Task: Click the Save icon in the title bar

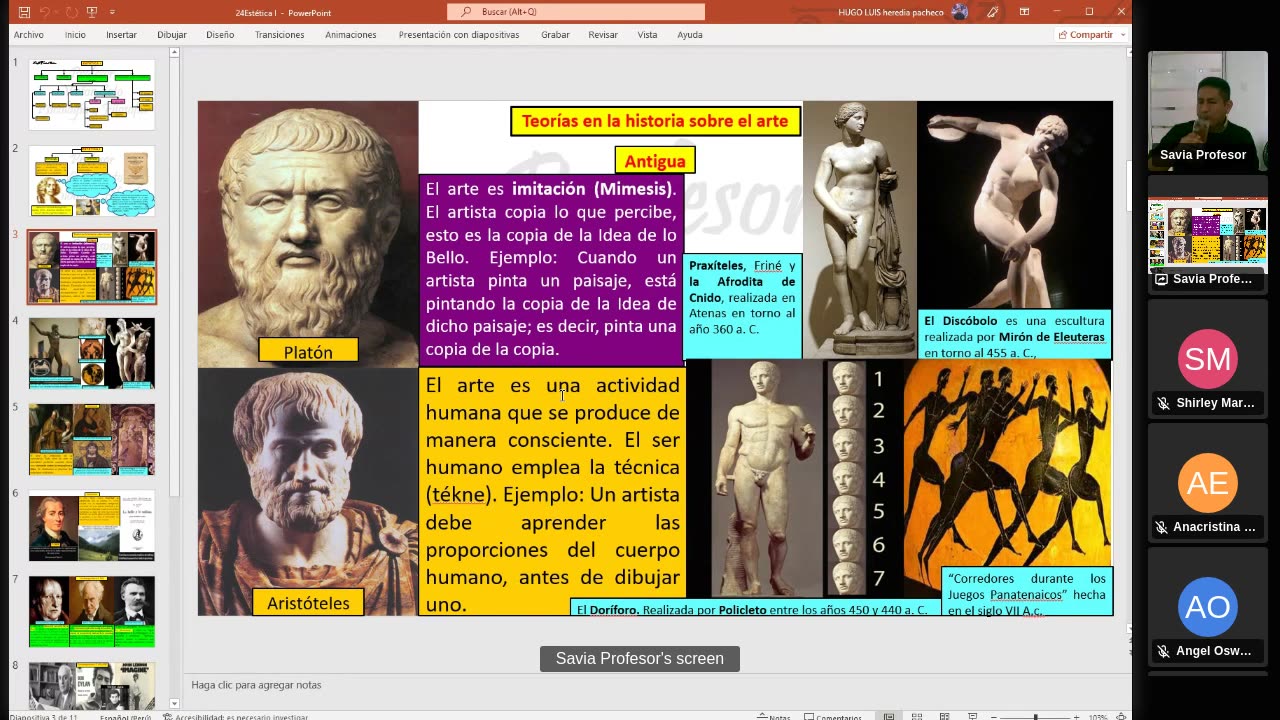Action: [24, 12]
